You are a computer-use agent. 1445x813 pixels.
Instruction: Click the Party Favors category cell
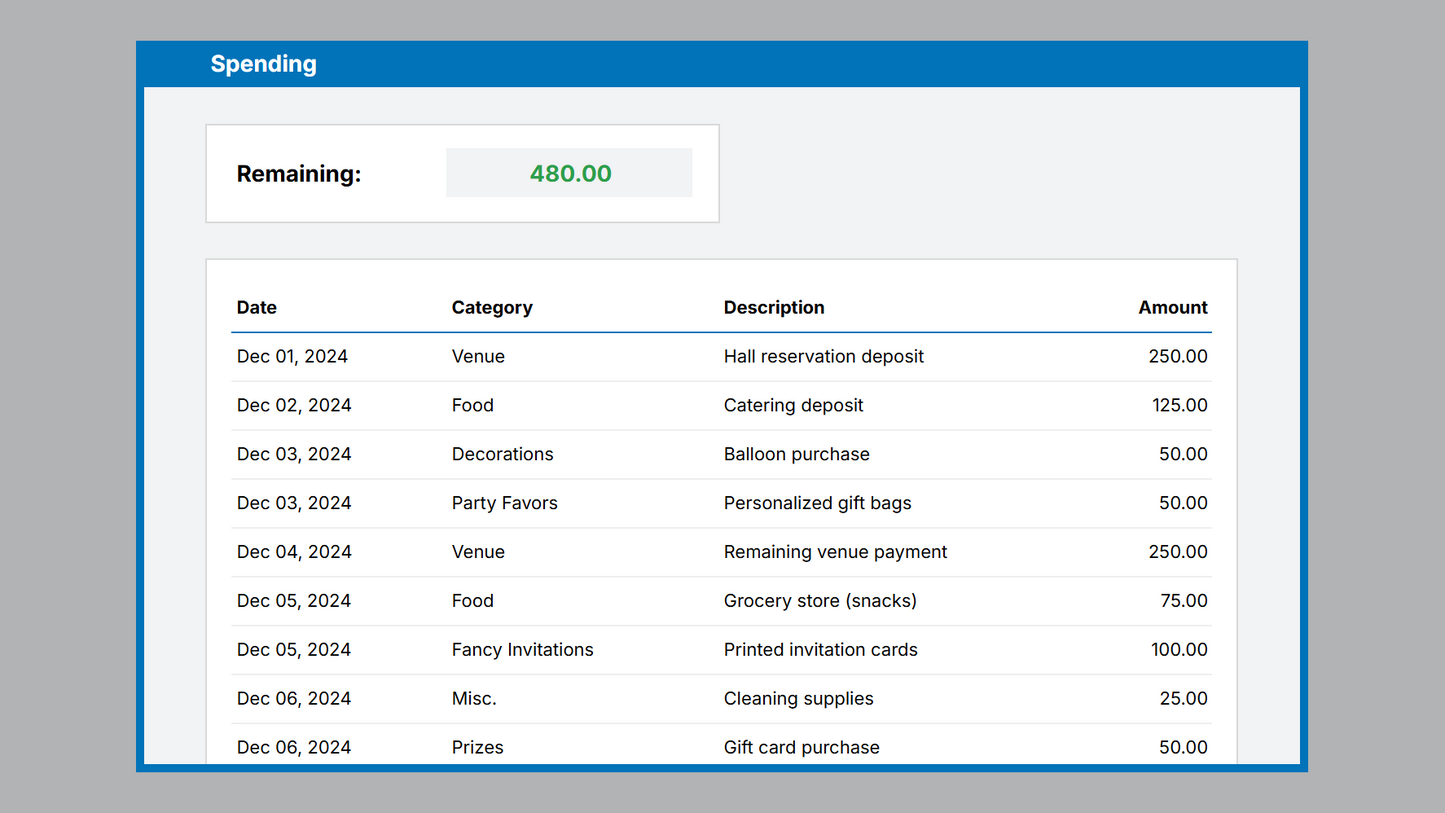coord(504,504)
